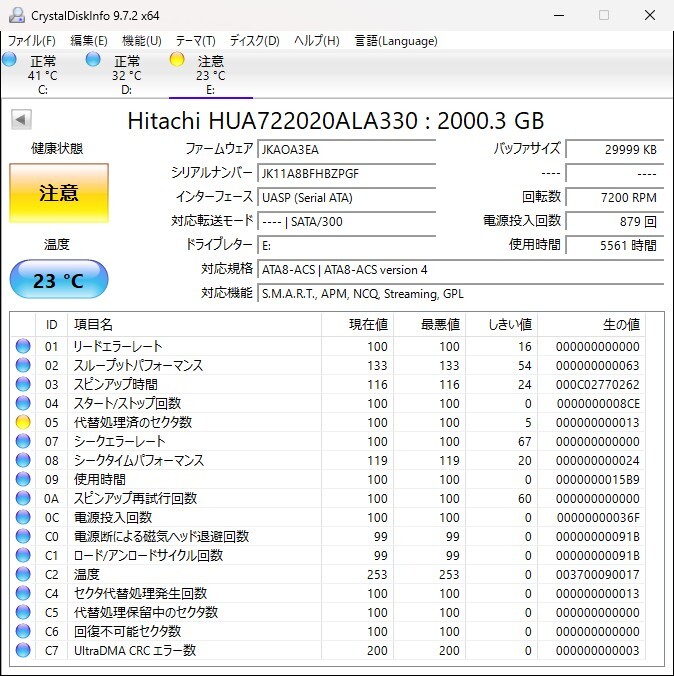
Task: Click the 健康状態 label
Action: point(57,148)
